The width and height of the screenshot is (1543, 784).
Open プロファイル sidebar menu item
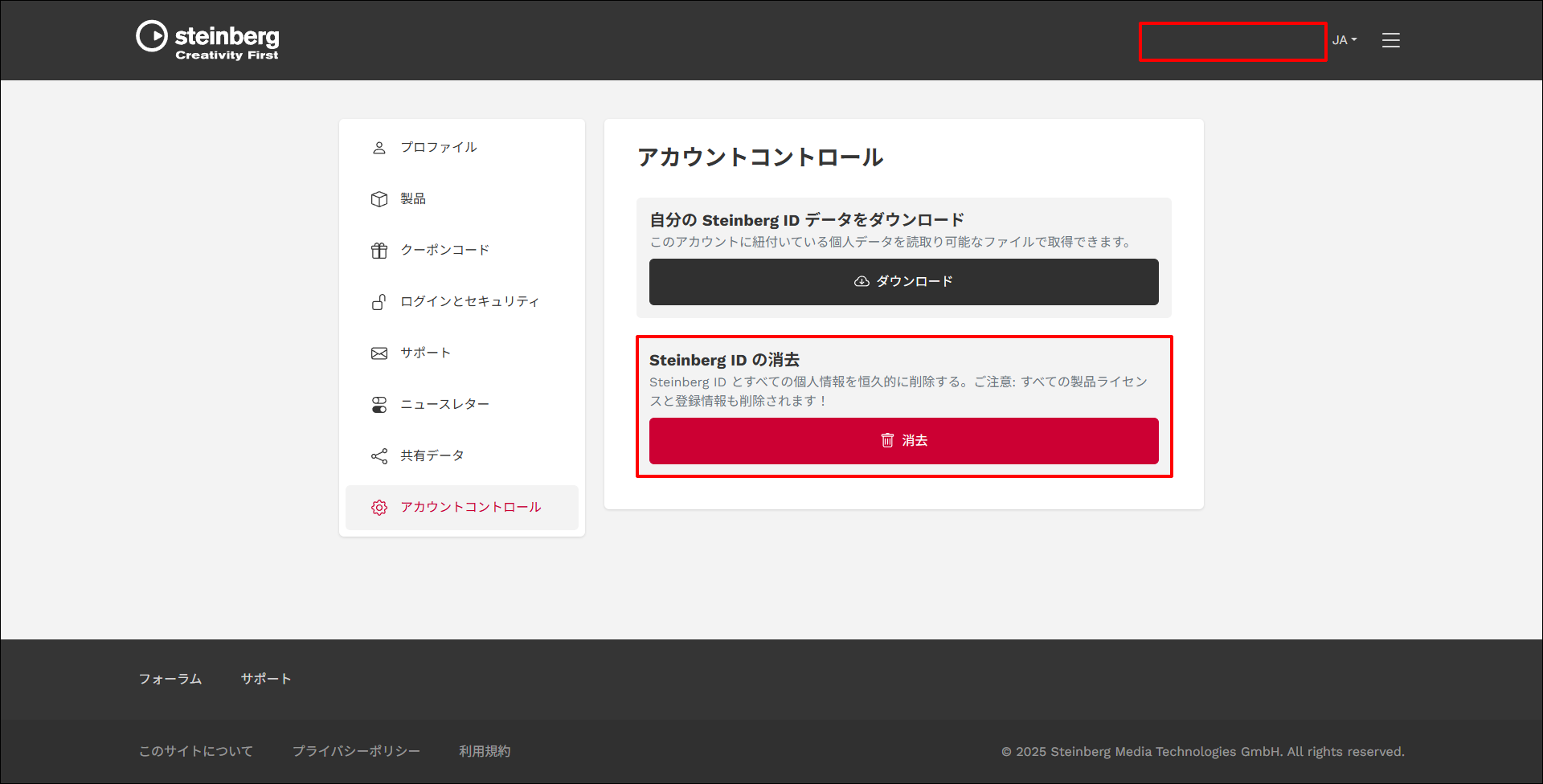click(x=439, y=148)
